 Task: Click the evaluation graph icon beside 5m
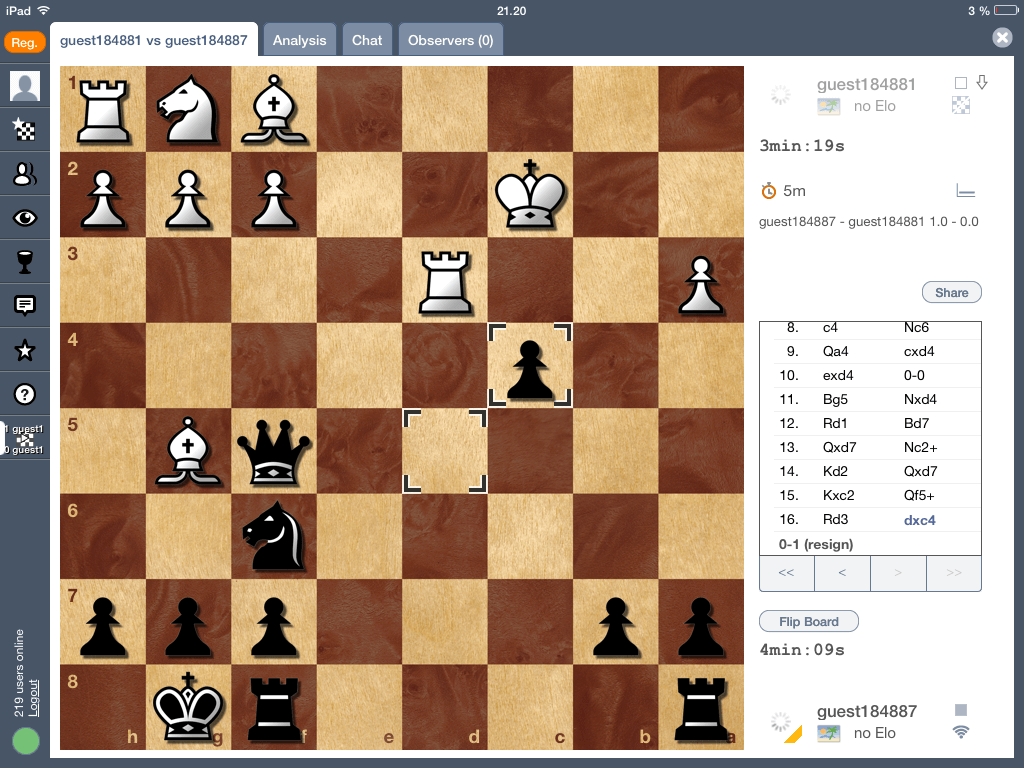(x=965, y=190)
